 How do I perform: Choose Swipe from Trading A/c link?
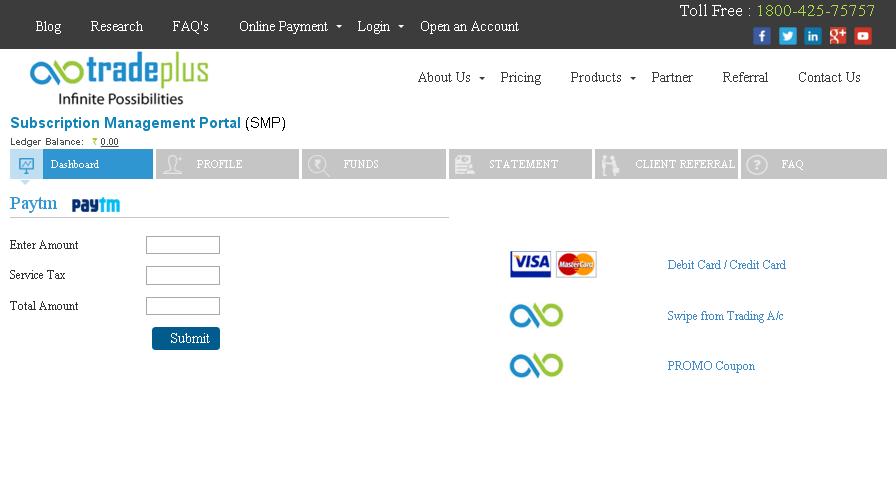point(725,316)
